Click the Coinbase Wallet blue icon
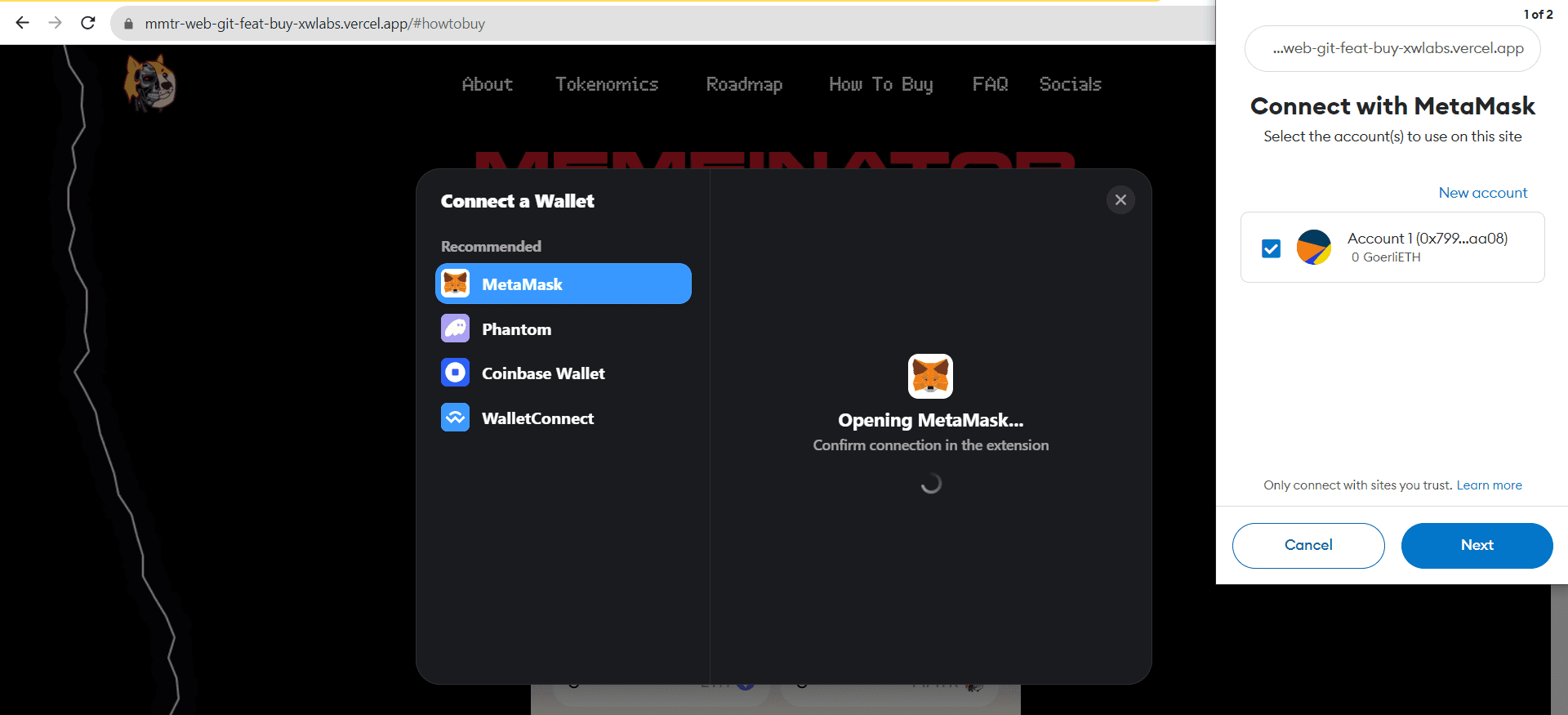Image resolution: width=1568 pixels, height=715 pixels. pyautogui.click(x=455, y=373)
